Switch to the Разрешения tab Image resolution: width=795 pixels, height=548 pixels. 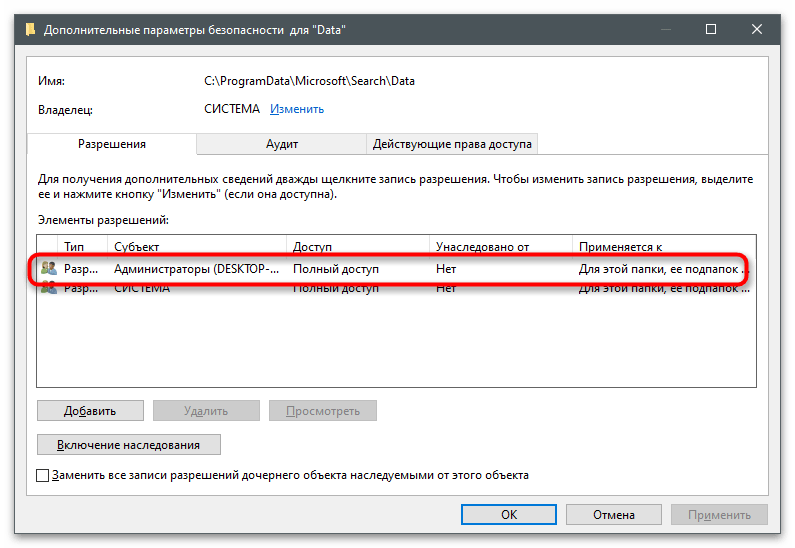coord(112,144)
